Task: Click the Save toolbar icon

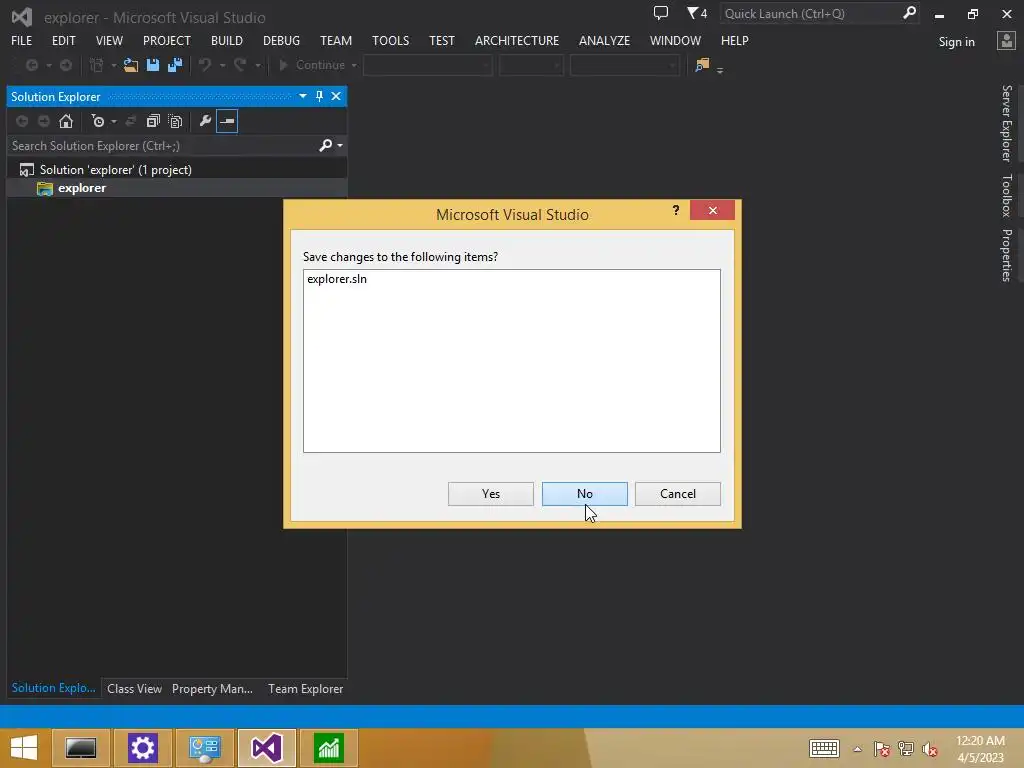Action: [153, 65]
